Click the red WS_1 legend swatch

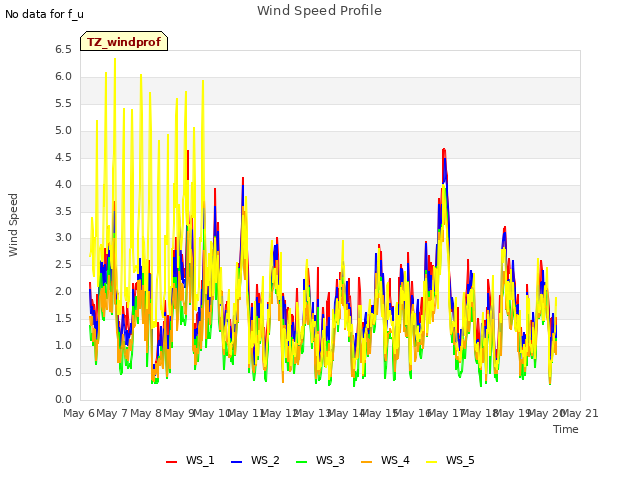point(171,461)
